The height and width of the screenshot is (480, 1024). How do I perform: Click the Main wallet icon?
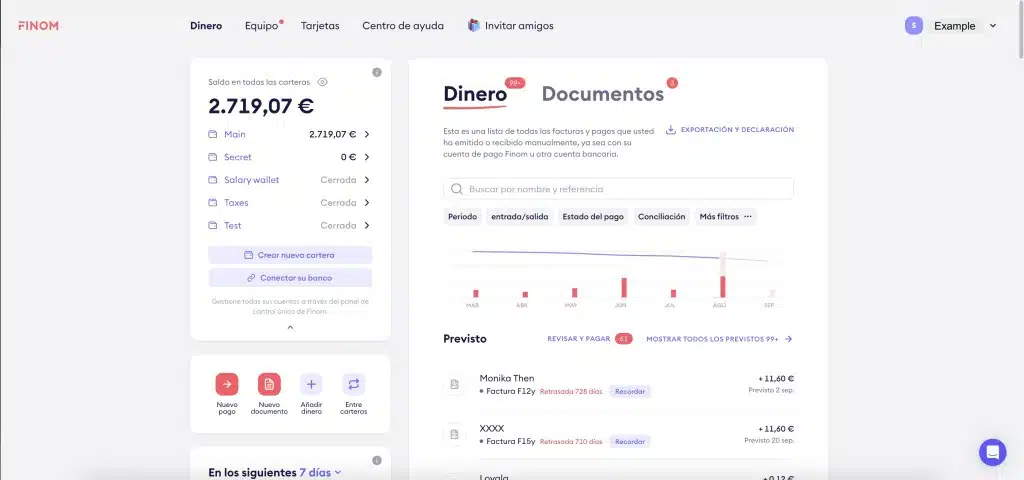point(212,135)
